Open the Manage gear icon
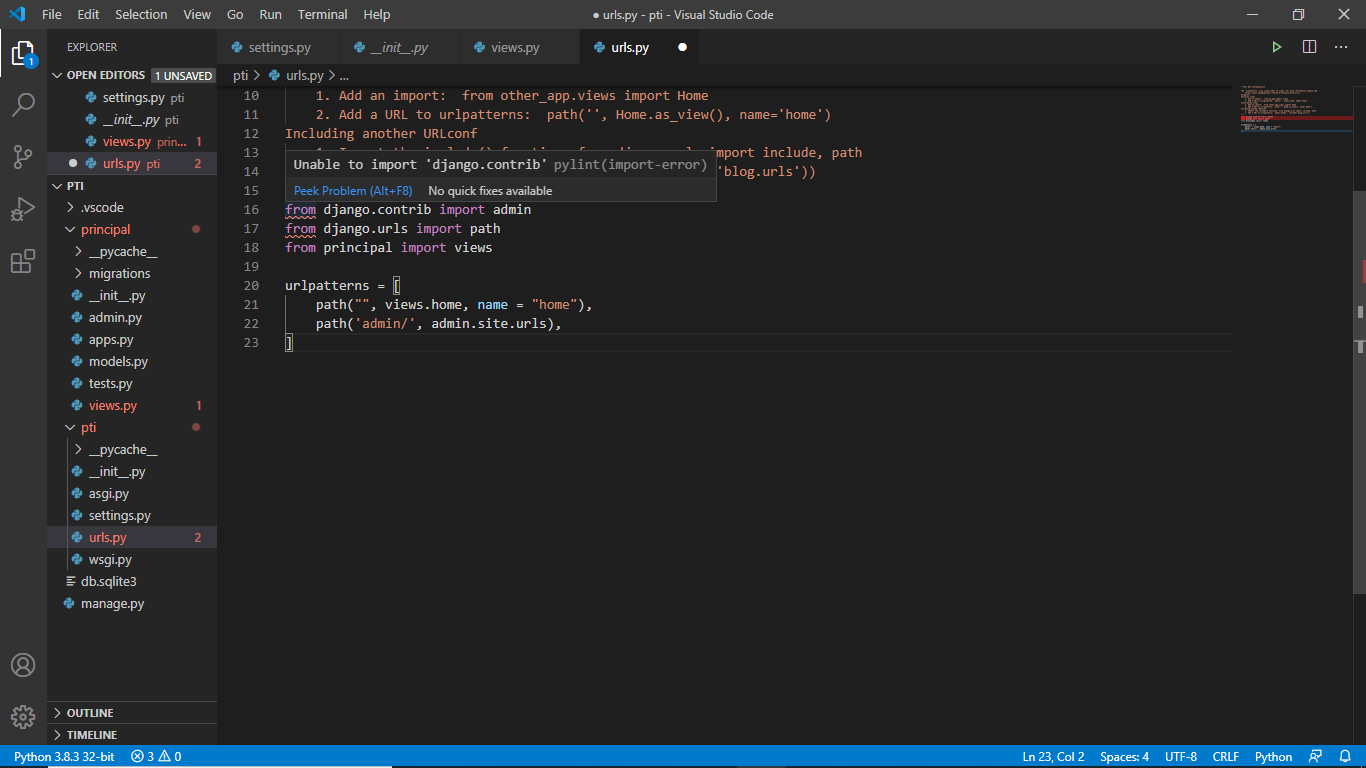 point(23,717)
